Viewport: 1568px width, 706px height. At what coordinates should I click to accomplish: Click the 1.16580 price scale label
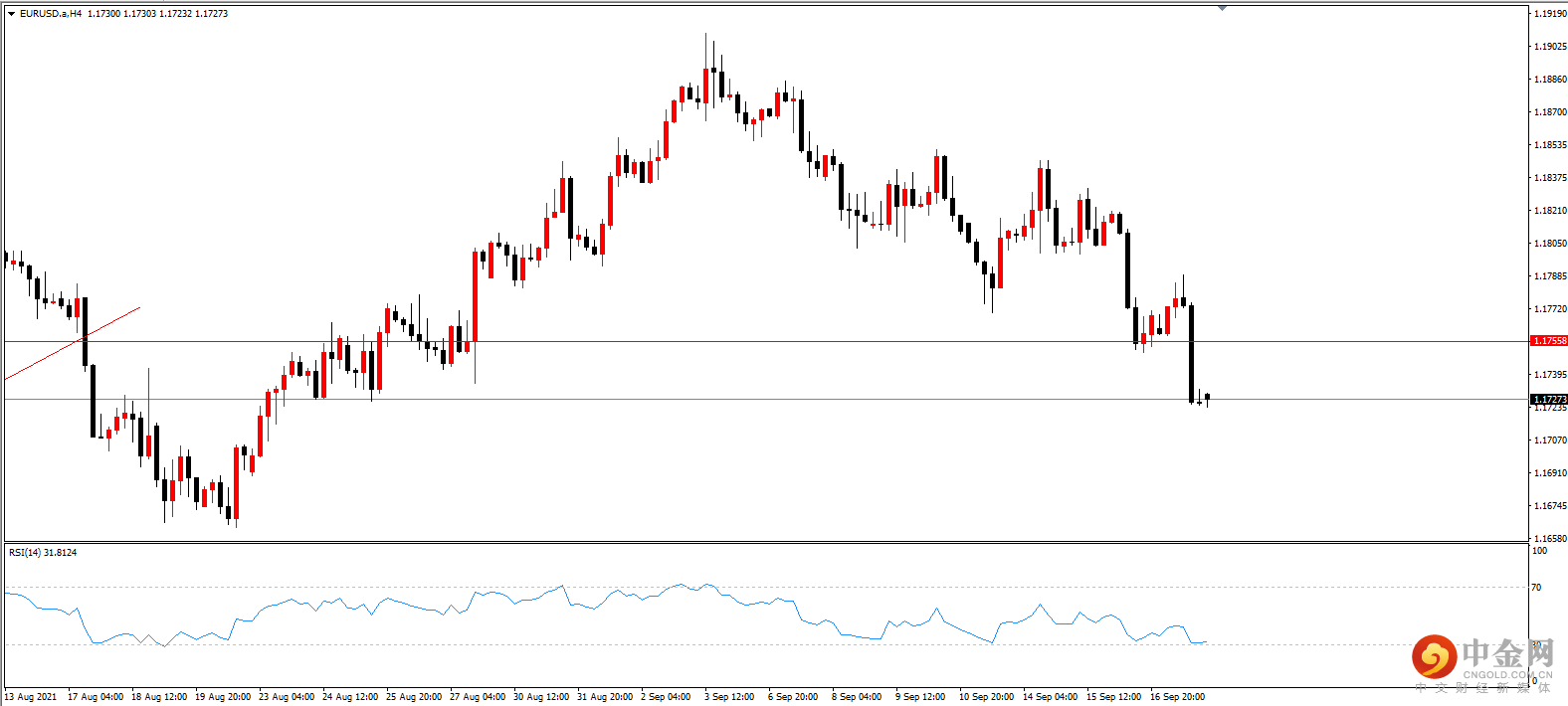tap(1550, 539)
